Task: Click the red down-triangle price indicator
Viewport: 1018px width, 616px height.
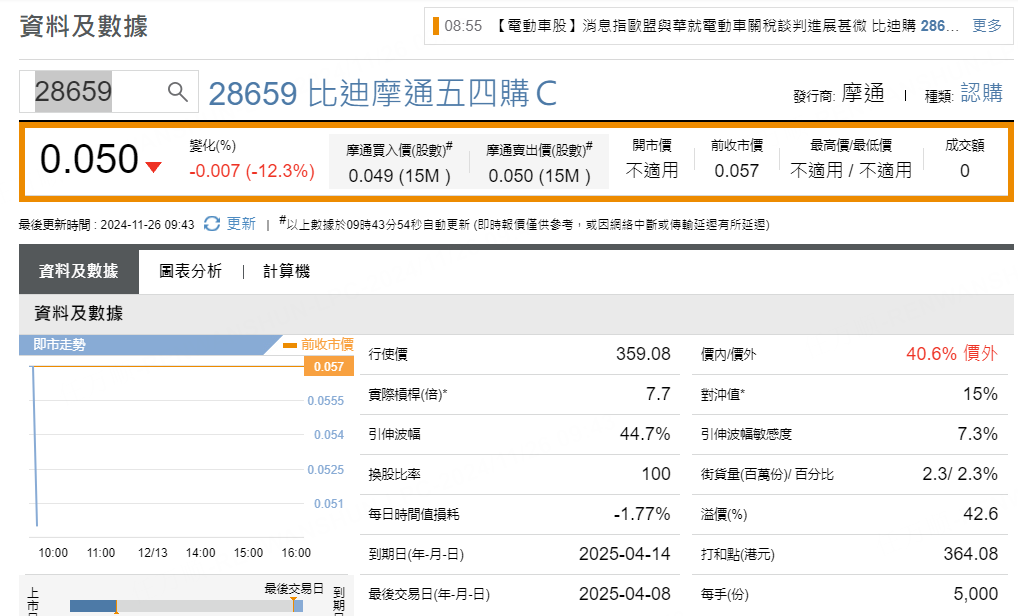Action: coord(154,167)
